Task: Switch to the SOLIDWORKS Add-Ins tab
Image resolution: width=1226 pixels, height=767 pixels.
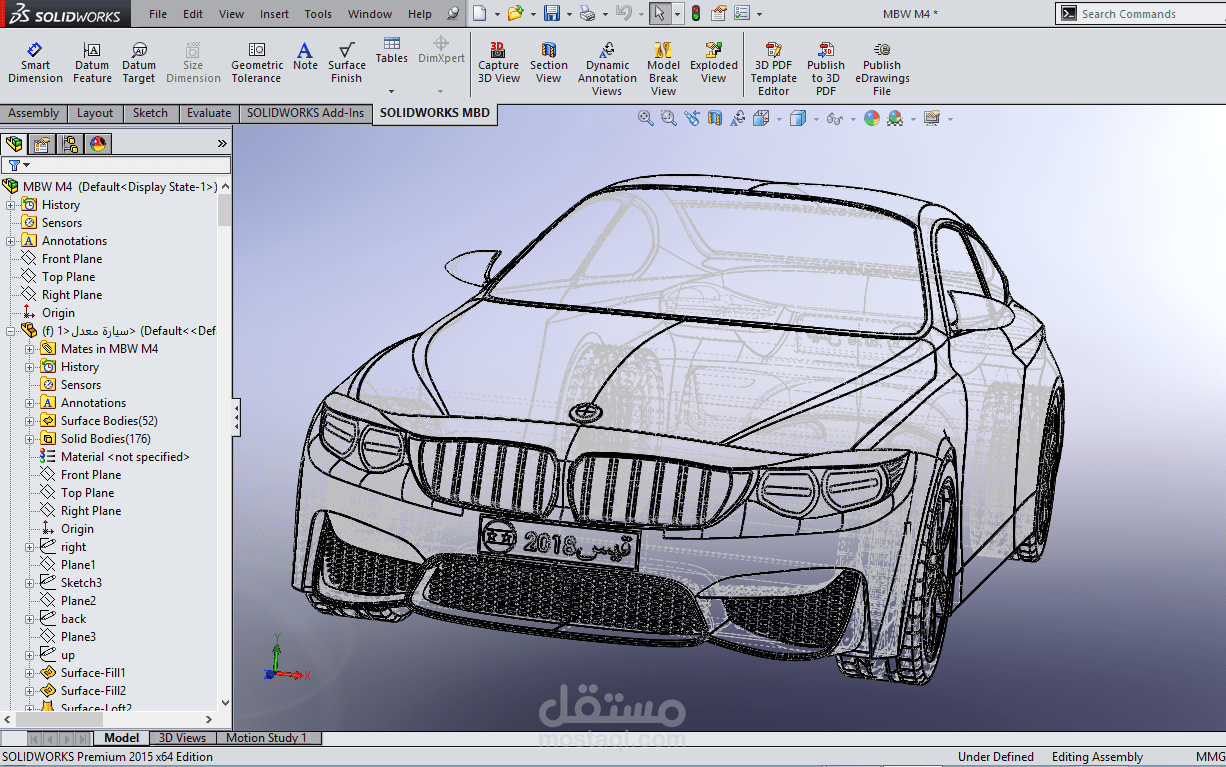Action: point(306,113)
